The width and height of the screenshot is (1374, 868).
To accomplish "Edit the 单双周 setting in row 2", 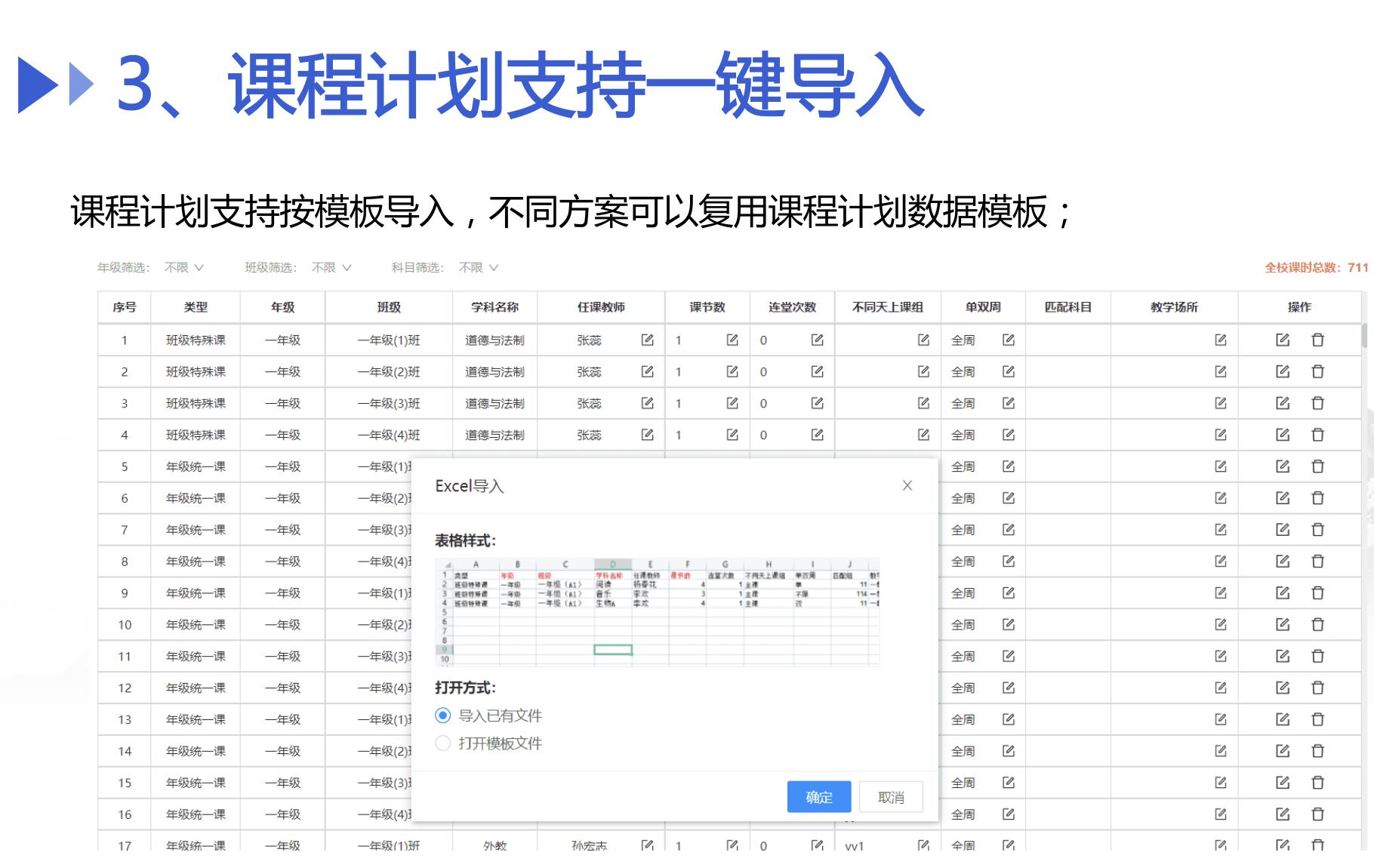I will (x=1007, y=371).
